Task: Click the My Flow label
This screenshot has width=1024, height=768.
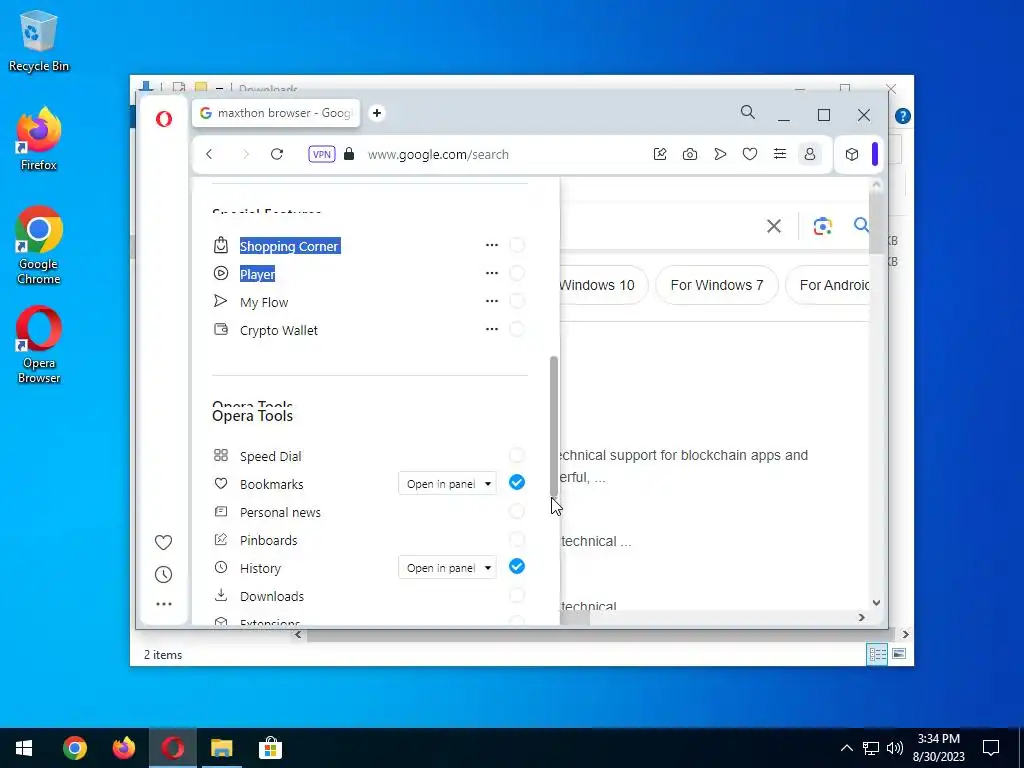Action: click(264, 302)
